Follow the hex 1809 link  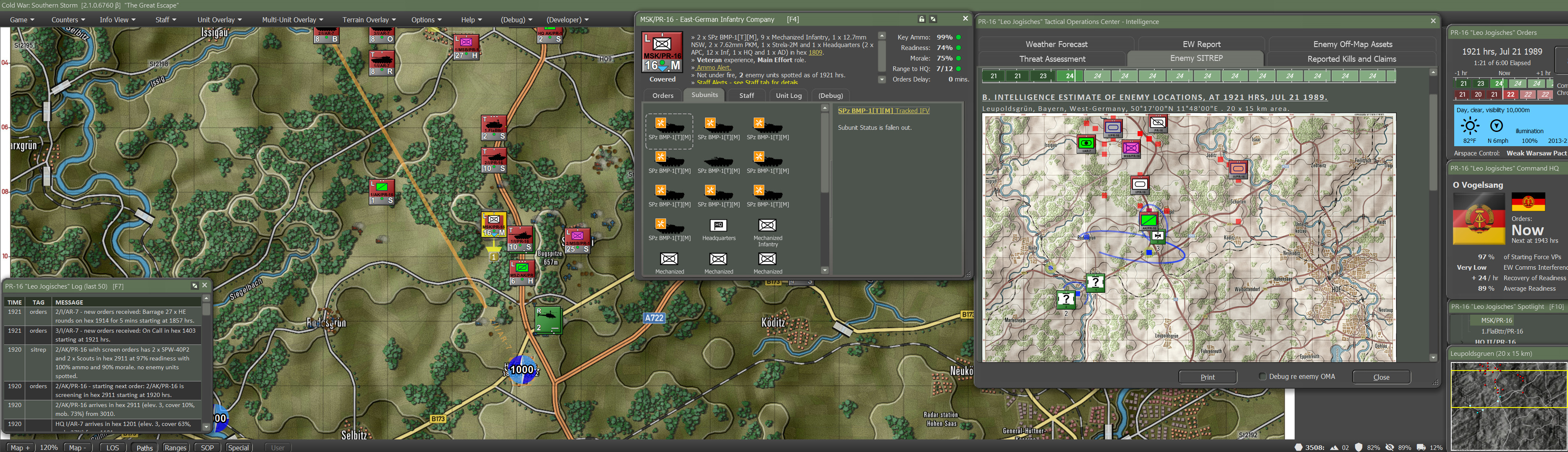tap(815, 53)
